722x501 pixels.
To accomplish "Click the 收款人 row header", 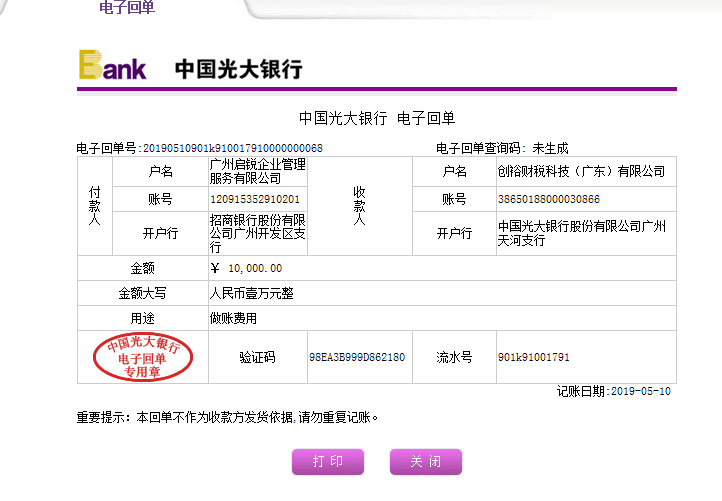I will pos(359,206).
